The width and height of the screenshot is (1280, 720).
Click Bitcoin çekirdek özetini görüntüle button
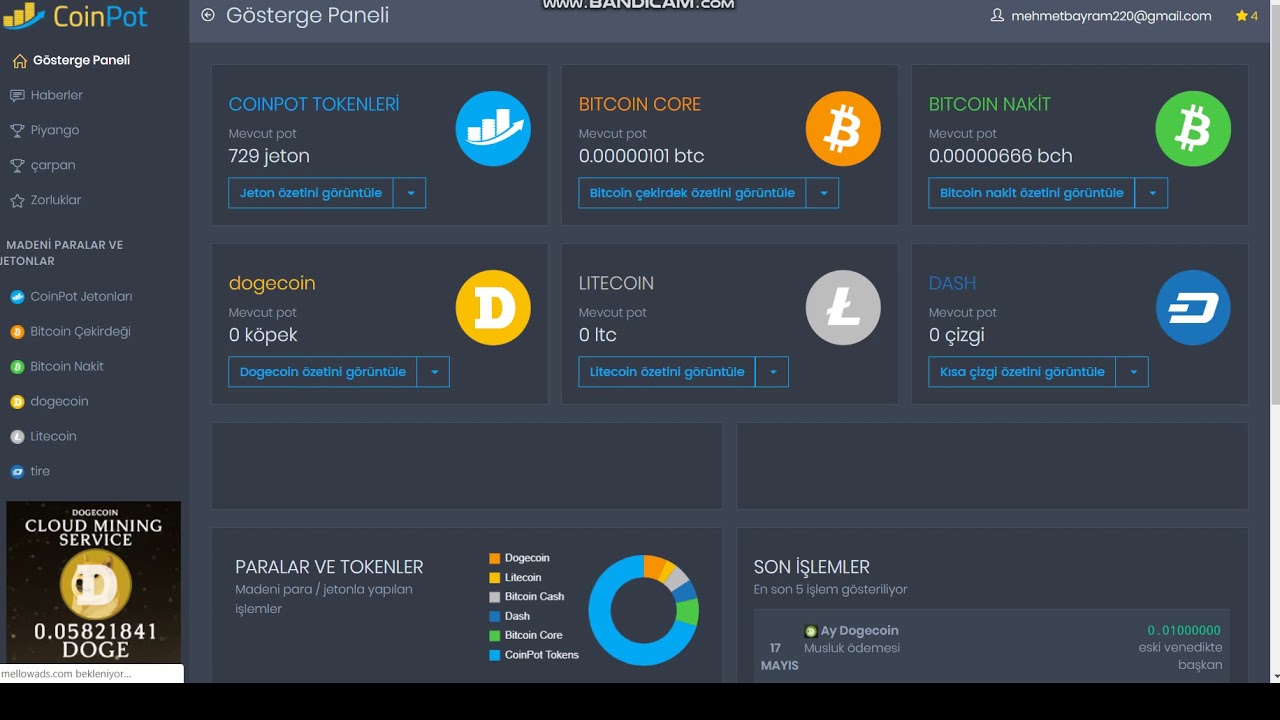click(x=692, y=193)
